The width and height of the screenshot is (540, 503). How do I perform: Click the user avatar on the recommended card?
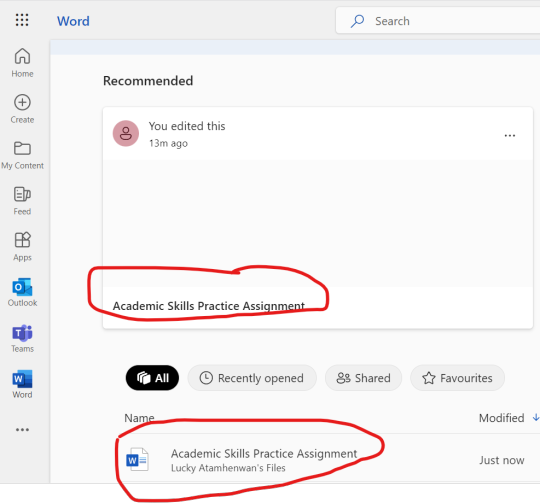(x=126, y=133)
